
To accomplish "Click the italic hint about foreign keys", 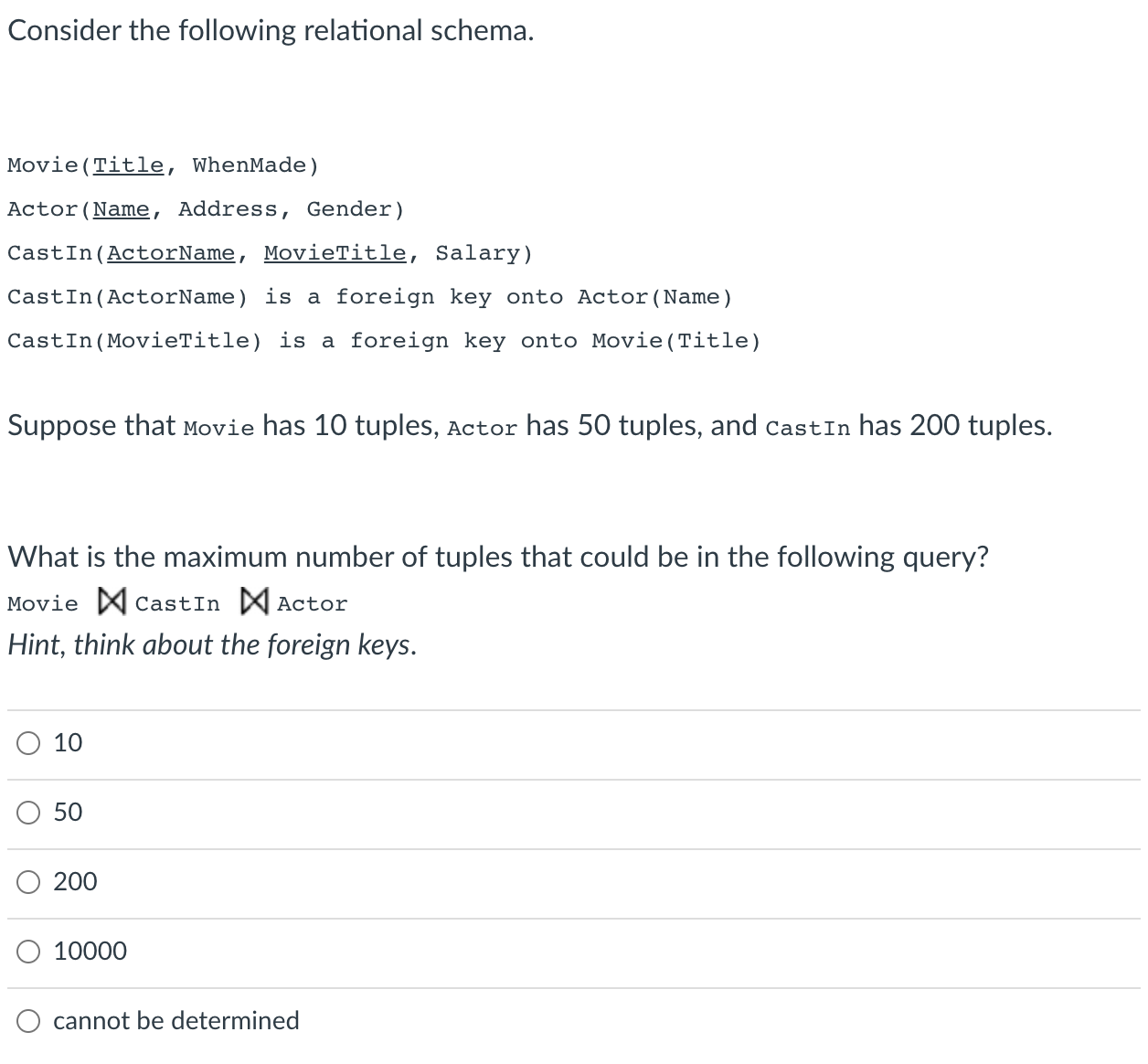I will coord(212,645).
